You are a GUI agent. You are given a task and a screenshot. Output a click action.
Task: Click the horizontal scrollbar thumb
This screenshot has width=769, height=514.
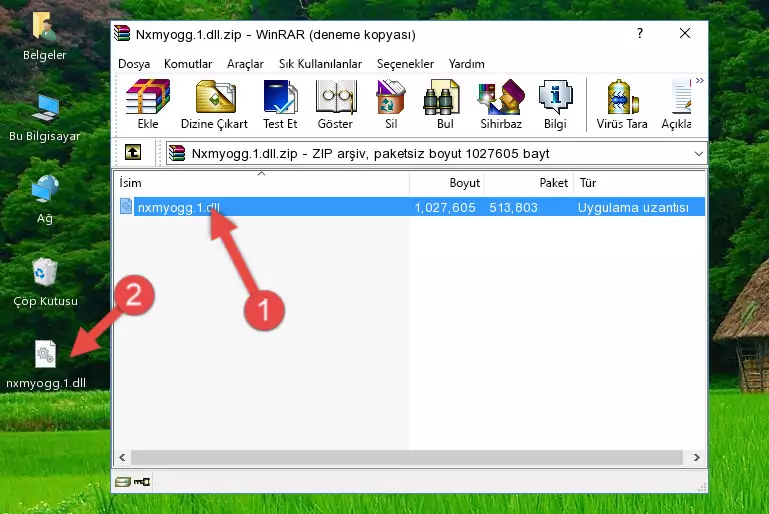(407, 458)
